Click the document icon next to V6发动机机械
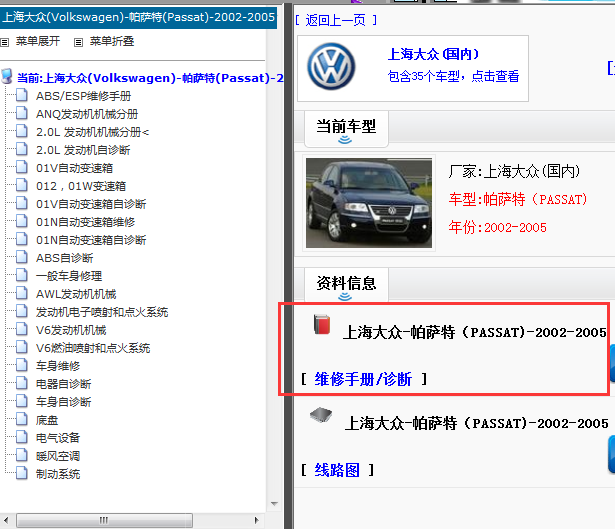 22,329
